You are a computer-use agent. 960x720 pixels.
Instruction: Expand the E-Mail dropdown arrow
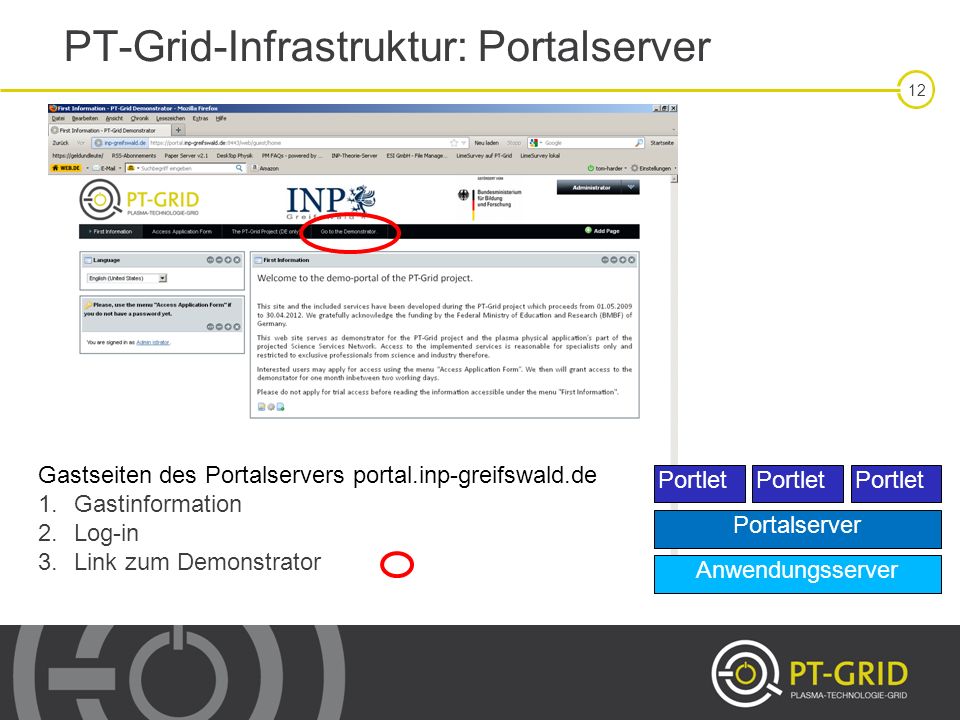(x=120, y=168)
